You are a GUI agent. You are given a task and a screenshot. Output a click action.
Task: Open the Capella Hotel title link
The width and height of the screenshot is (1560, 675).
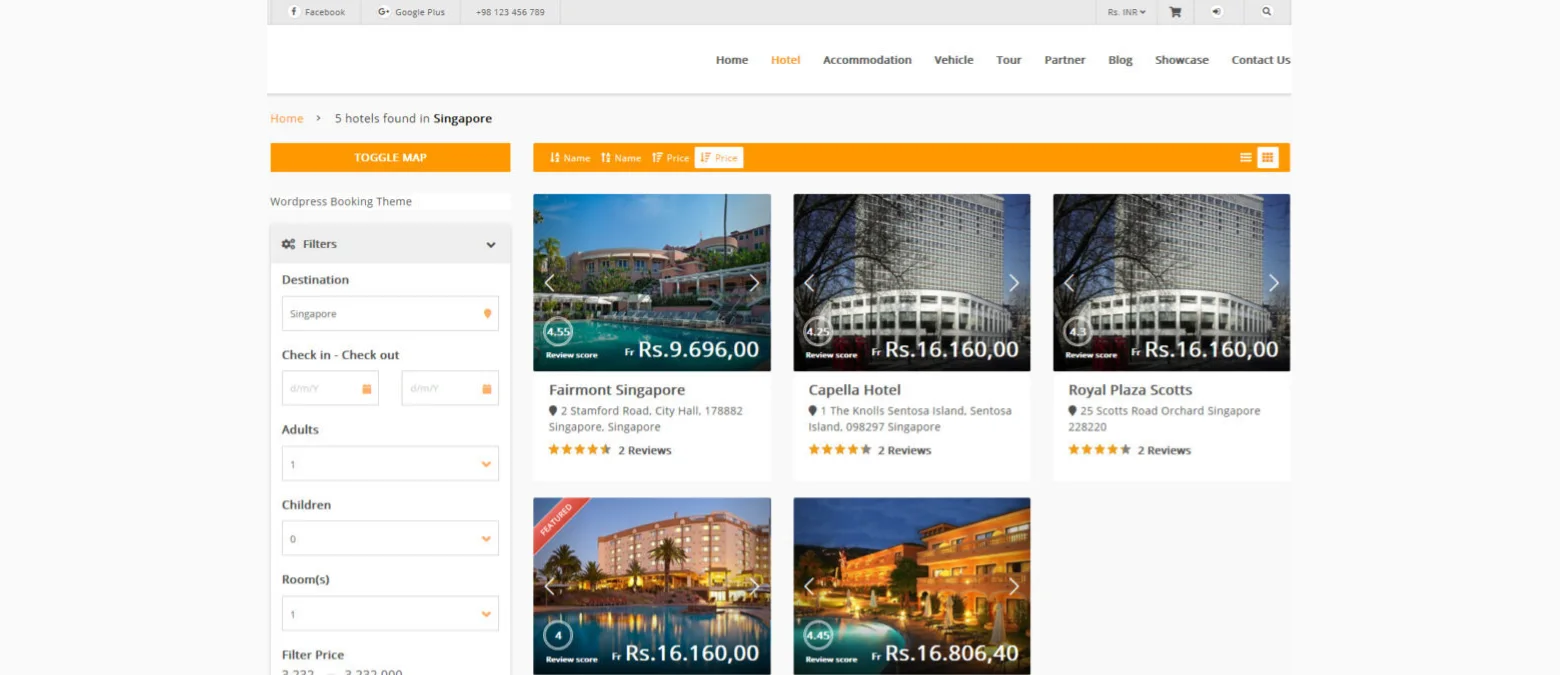pyautogui.click(x=855, y=390)
